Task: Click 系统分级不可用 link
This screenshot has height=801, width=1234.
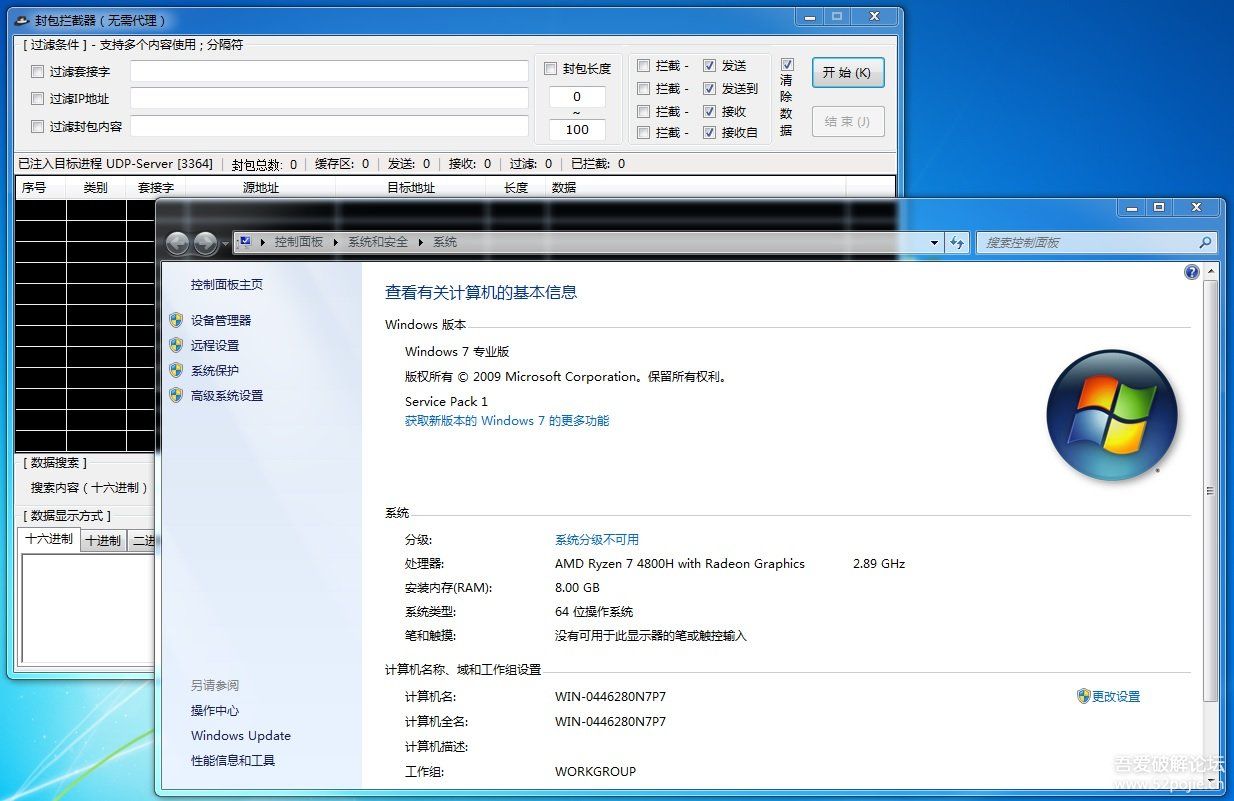Action: click(597, 539)
